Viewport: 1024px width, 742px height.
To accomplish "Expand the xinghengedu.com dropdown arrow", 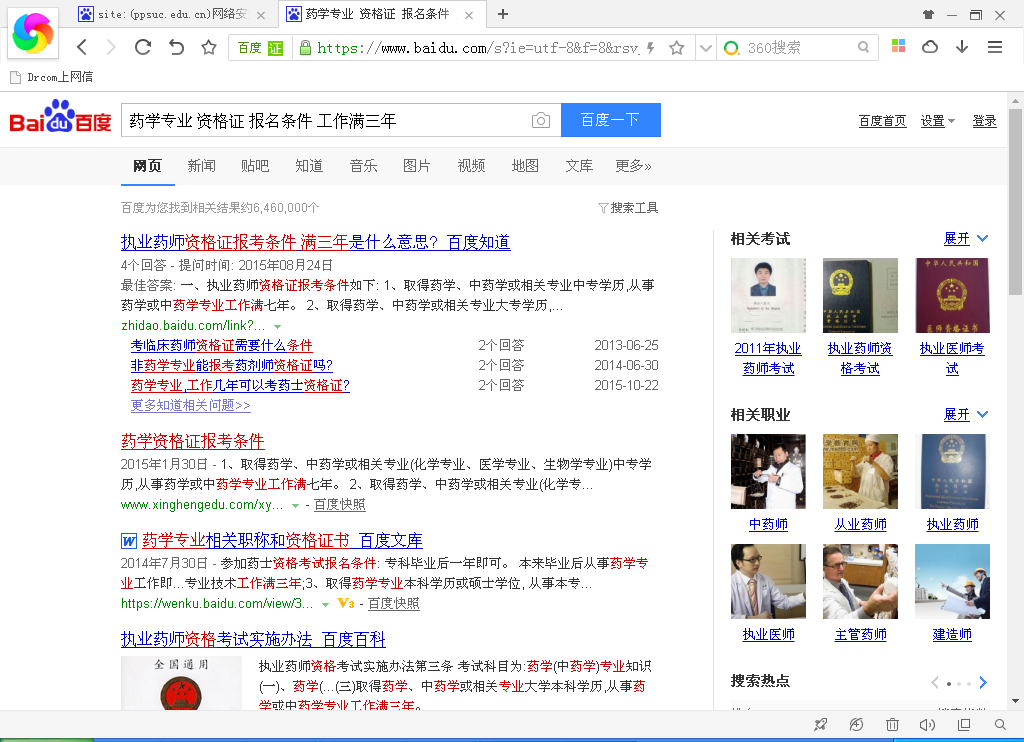I will pos(296,506).
